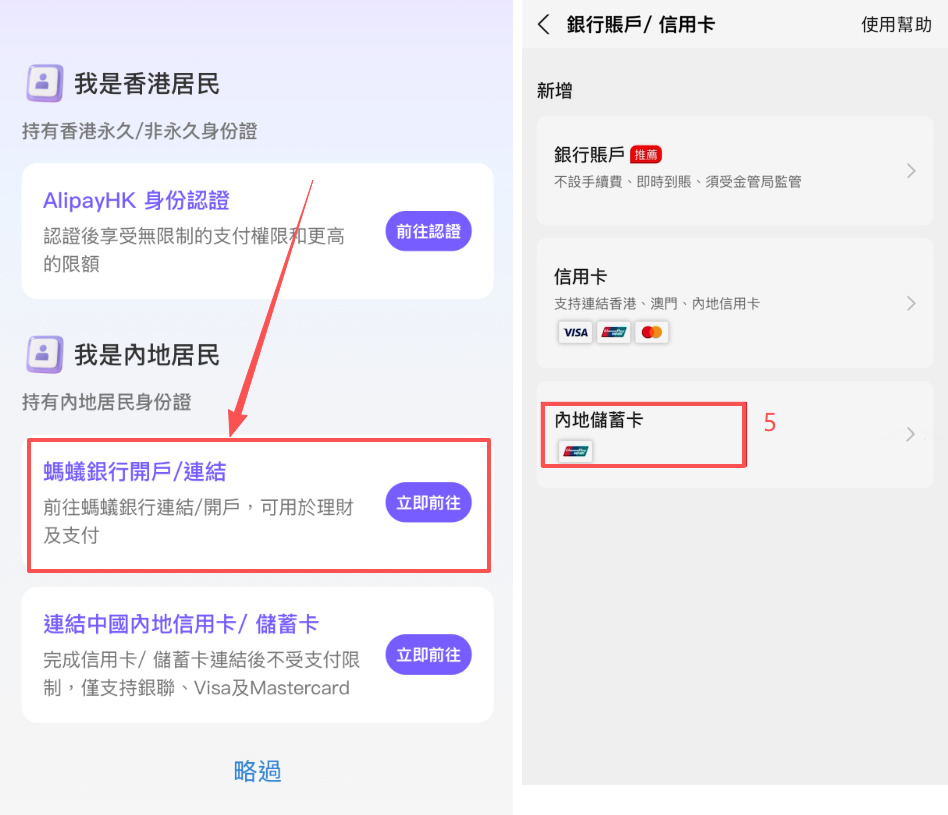This screenshot has height=815, width=948.
Task: Tap the resident icon beside 我是香港居民
Action: pyautogui.click(x=44, y=83)
